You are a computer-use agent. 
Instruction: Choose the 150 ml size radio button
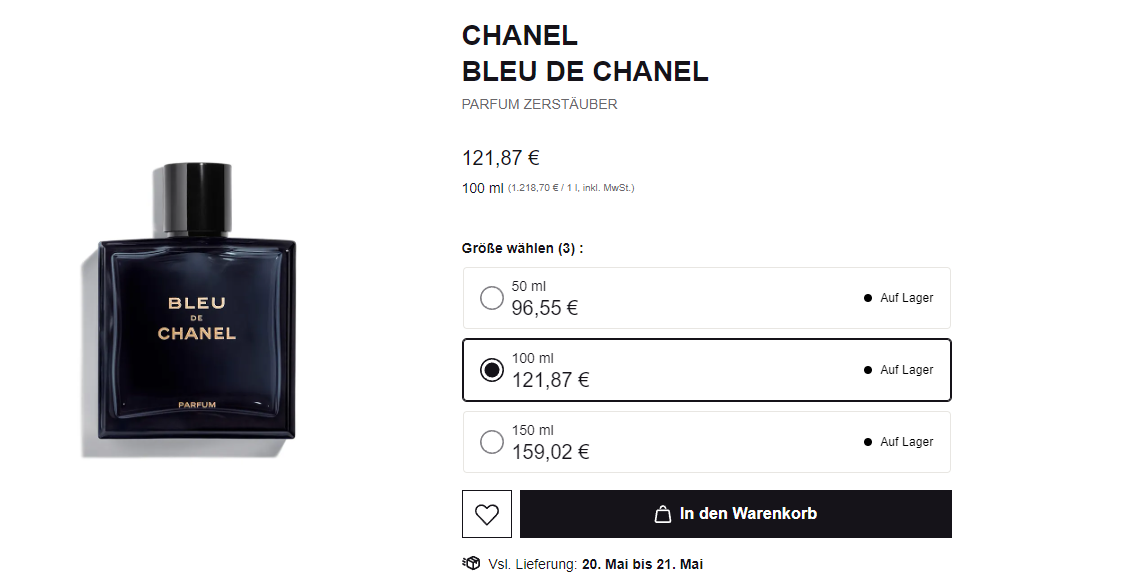coord(491,442)
